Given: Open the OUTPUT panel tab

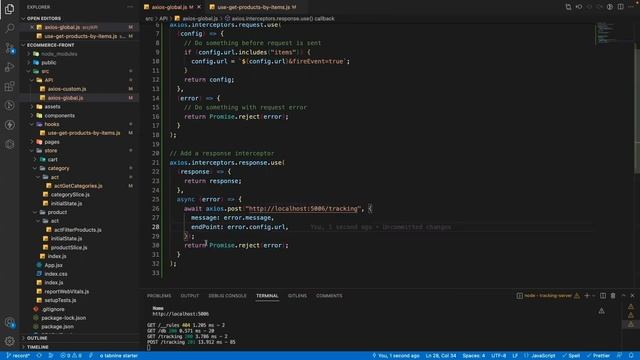Looking at the screenshot, I should (190, 296).
